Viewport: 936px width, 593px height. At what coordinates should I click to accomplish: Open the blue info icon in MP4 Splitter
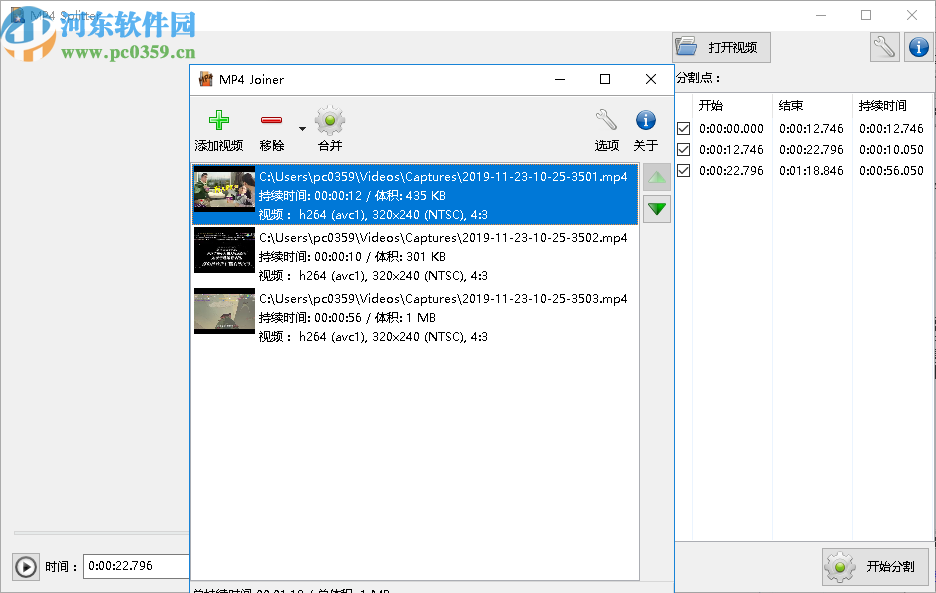(919, 46)
